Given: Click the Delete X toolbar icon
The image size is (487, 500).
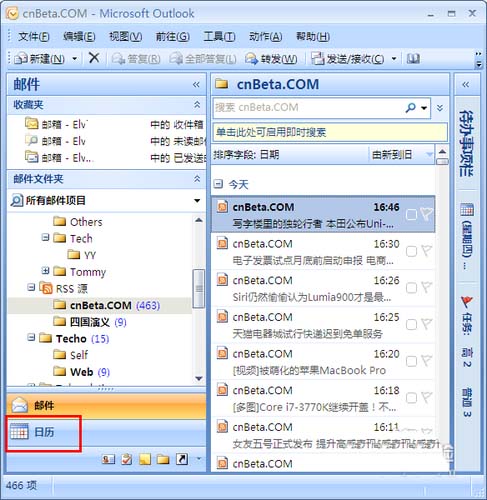Looking at the screenshot, I should click(x=94, y=58).
